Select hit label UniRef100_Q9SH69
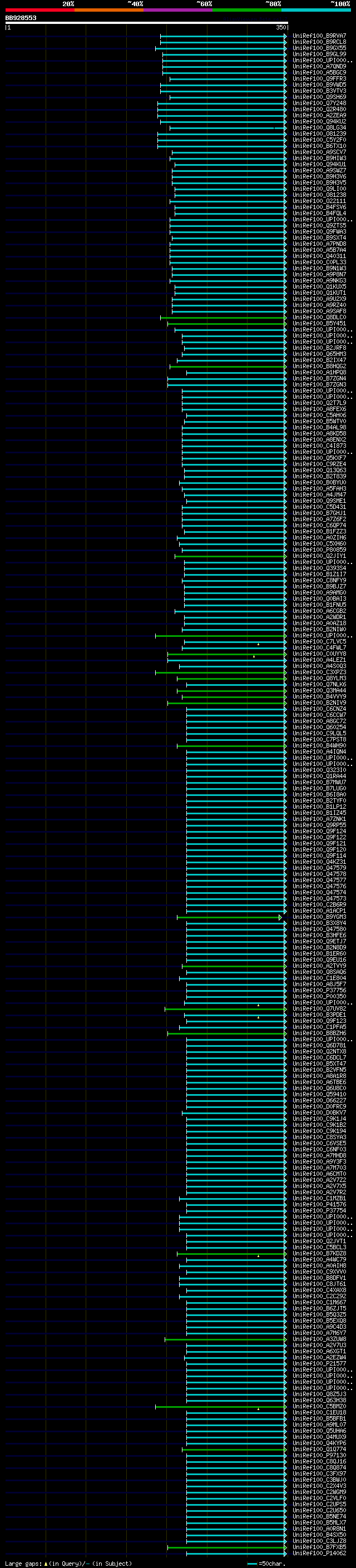 pyautogui.click(x=319, y=97)
